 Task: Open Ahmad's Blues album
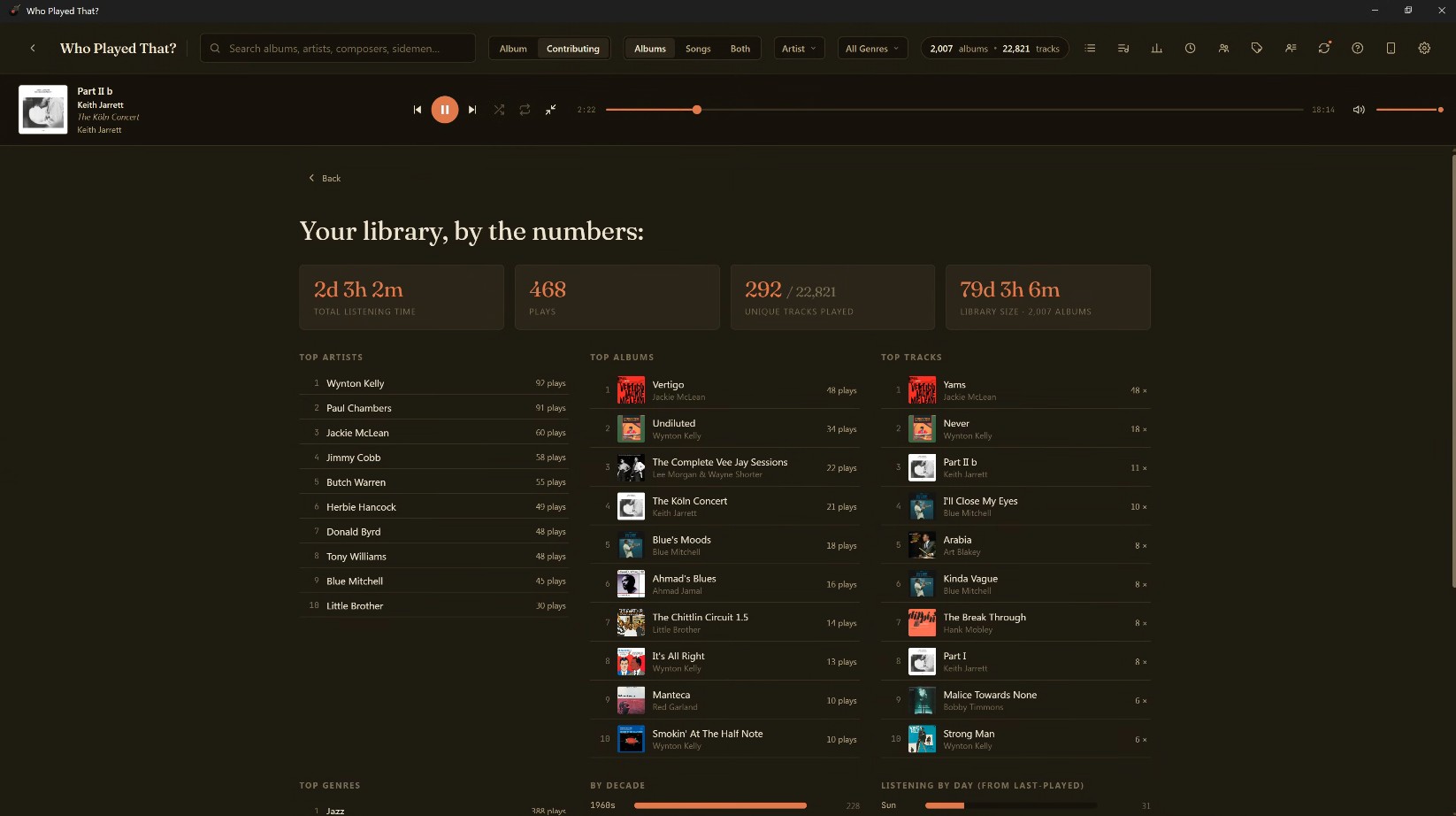point(725,584)
